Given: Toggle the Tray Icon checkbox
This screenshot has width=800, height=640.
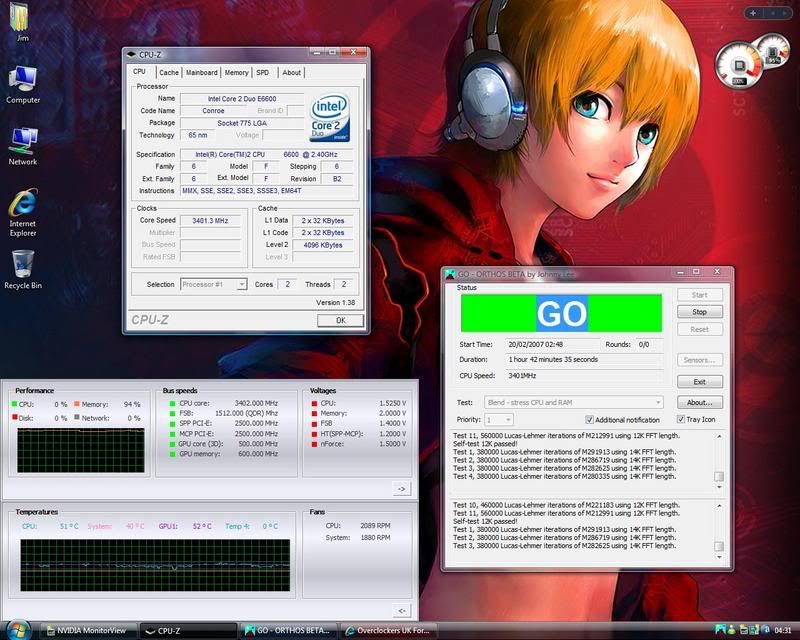Looking at the screenshot, I should pyautogui.click(x=680, y=419).
